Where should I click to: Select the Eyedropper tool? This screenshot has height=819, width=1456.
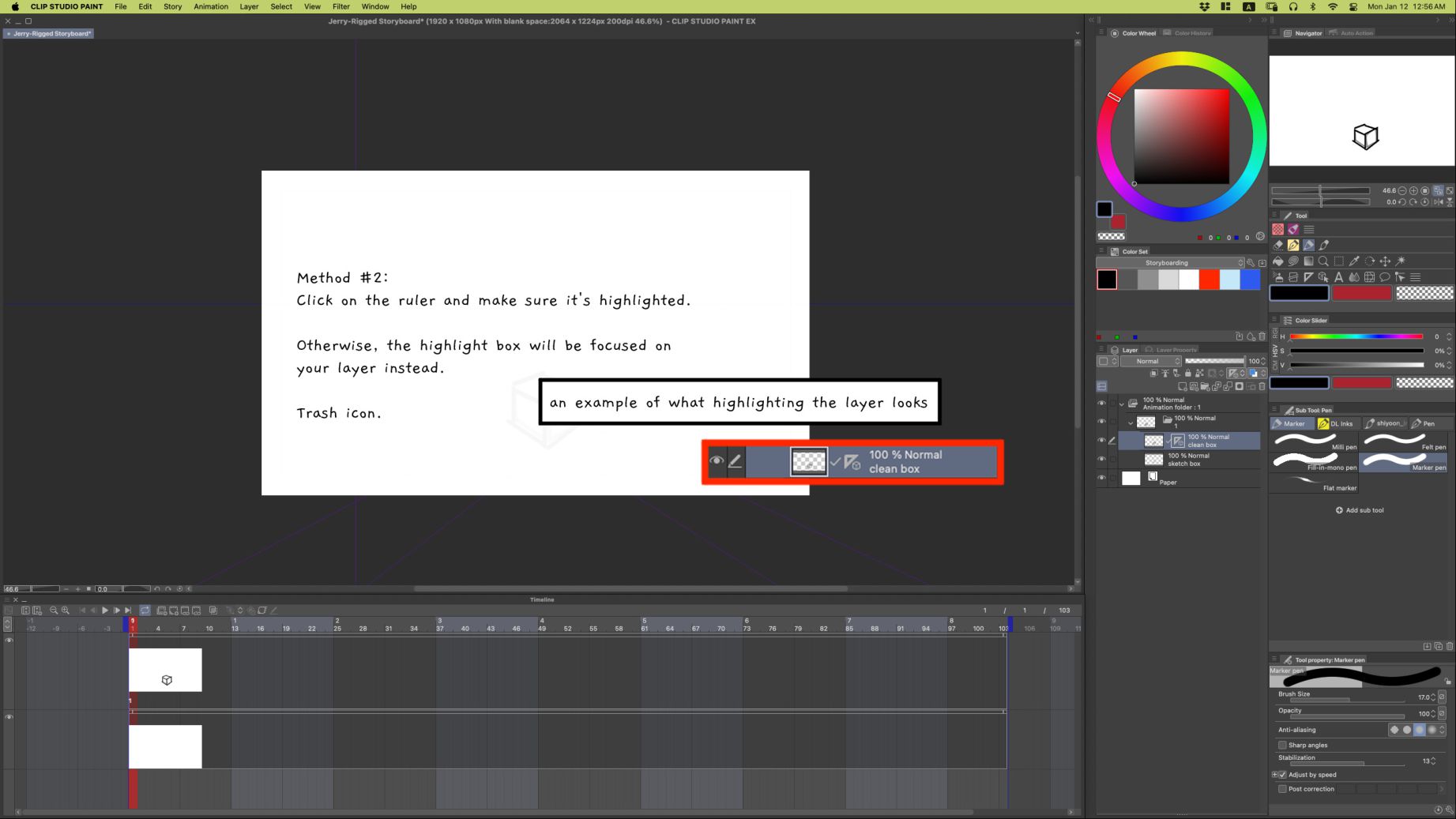pyautogui.click(x=1354, y=261)
